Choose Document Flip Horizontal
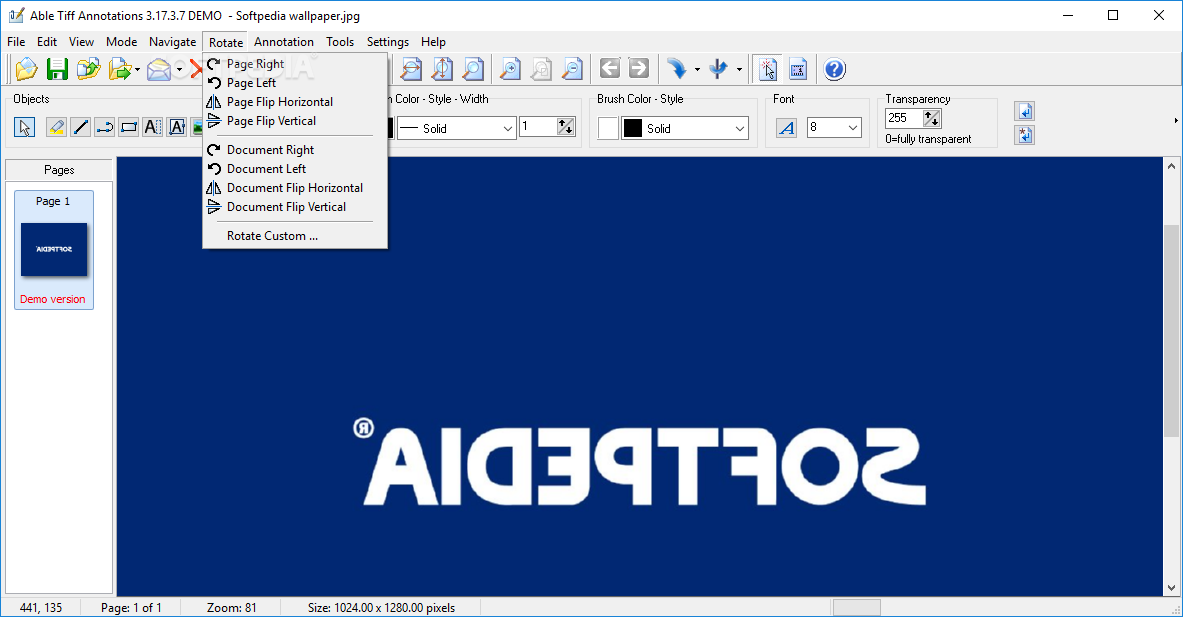Screen dimensions: 1183x617 point(295,188)
